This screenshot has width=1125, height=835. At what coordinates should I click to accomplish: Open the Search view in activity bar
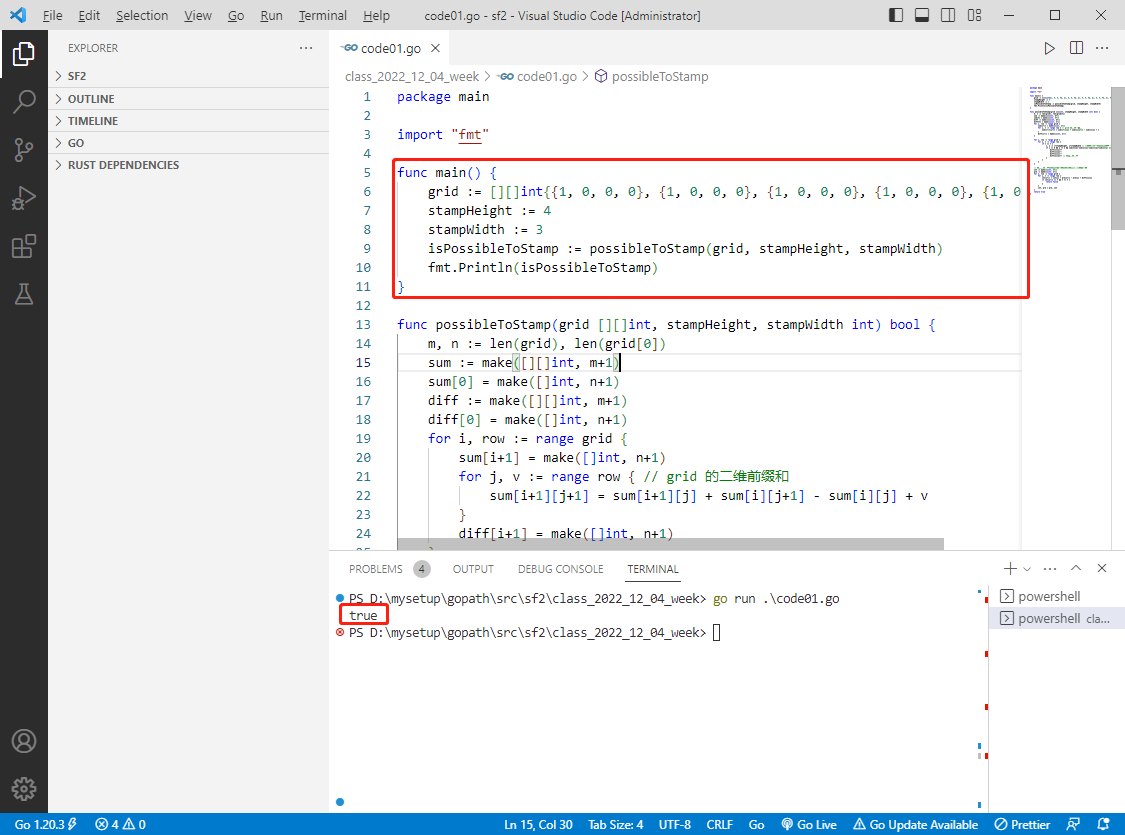[24, 101]
